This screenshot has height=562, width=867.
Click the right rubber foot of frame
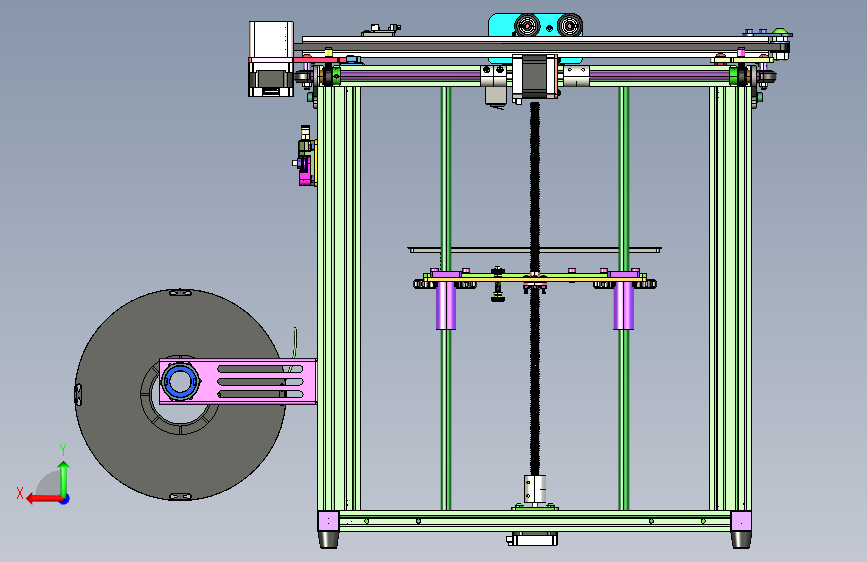click(741, 540)
